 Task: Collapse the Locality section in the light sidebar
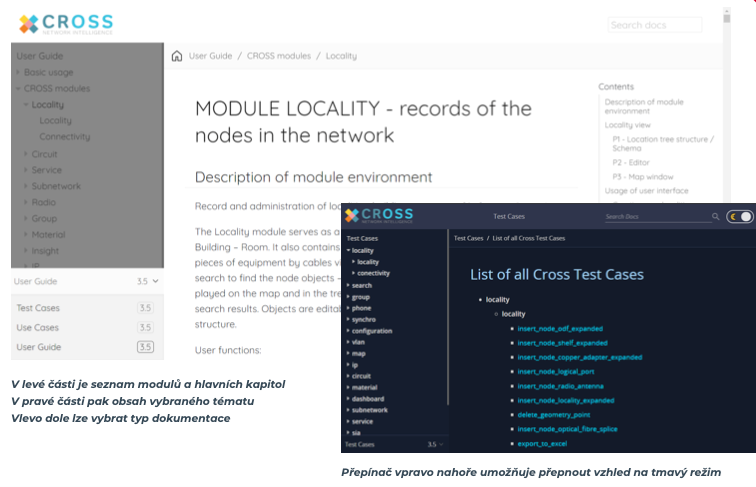26,105
